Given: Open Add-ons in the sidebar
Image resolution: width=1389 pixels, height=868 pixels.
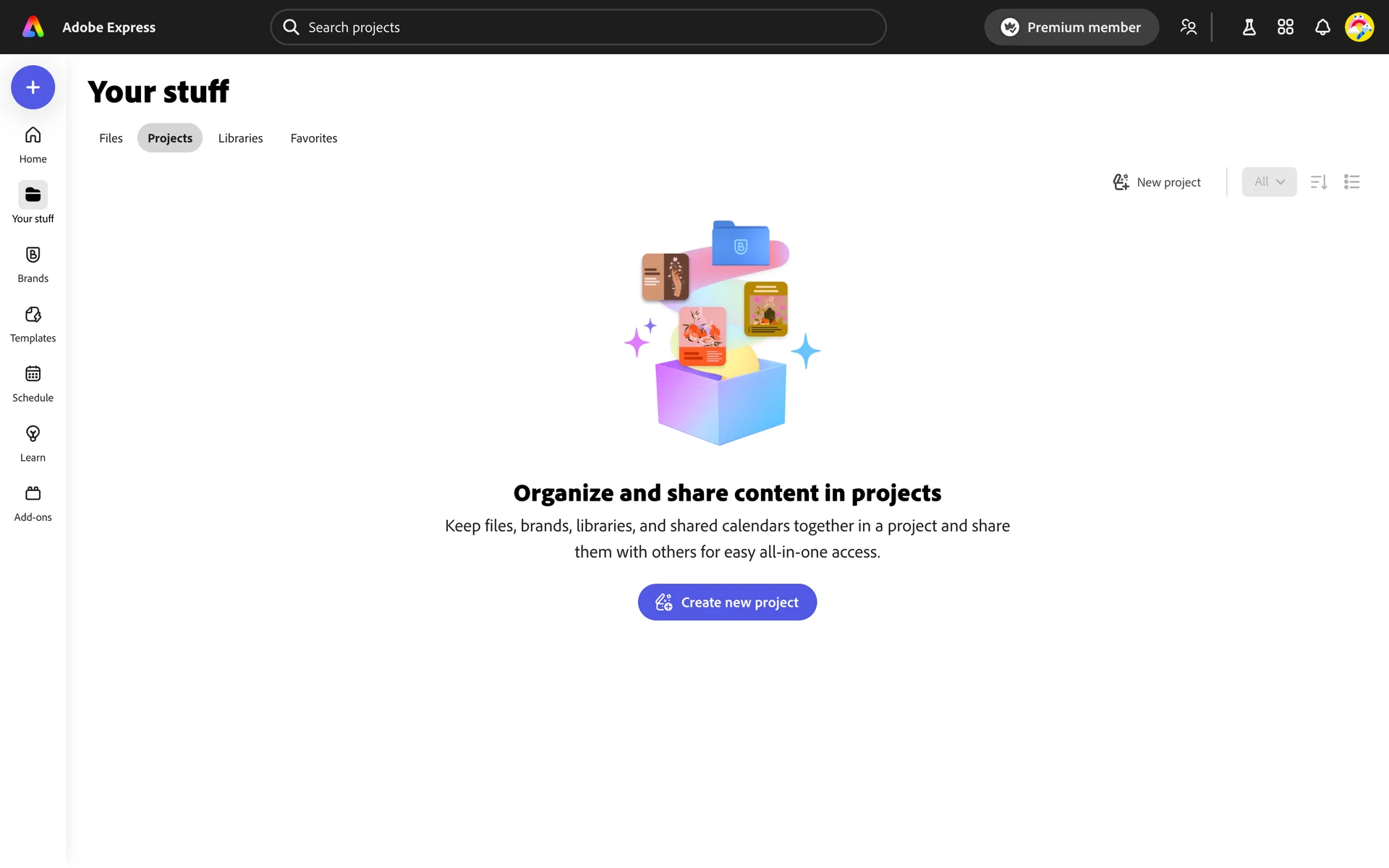Looking at the screenshot, I should pyautogui.click(x=33, y=503).
